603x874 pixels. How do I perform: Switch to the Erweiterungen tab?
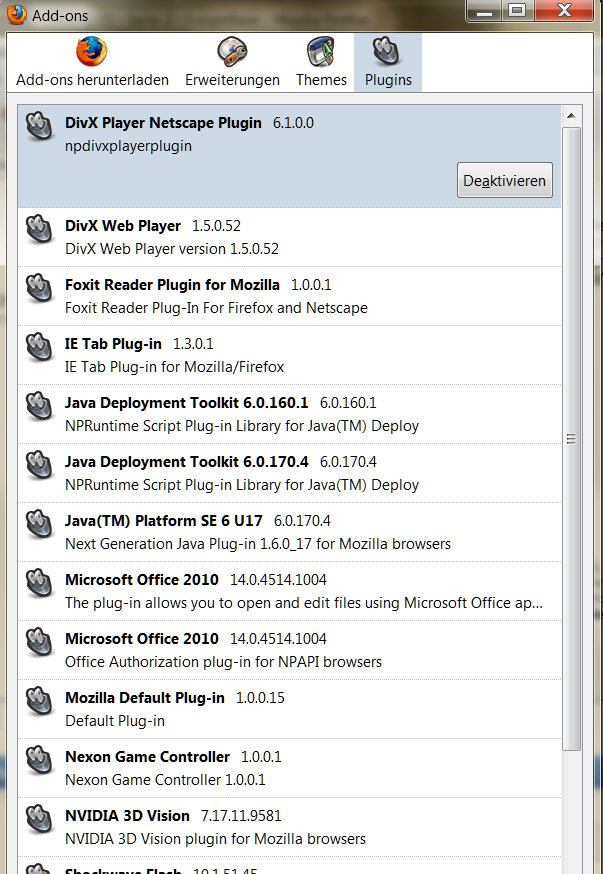(x=232, y=62)
